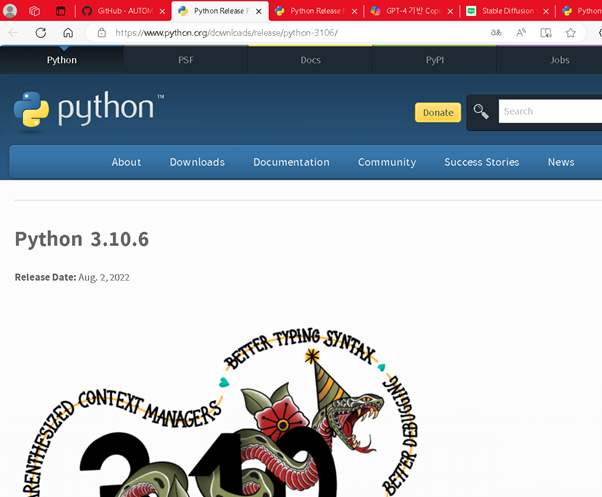
Task: View site information lock icon
Action: (102, 33)
